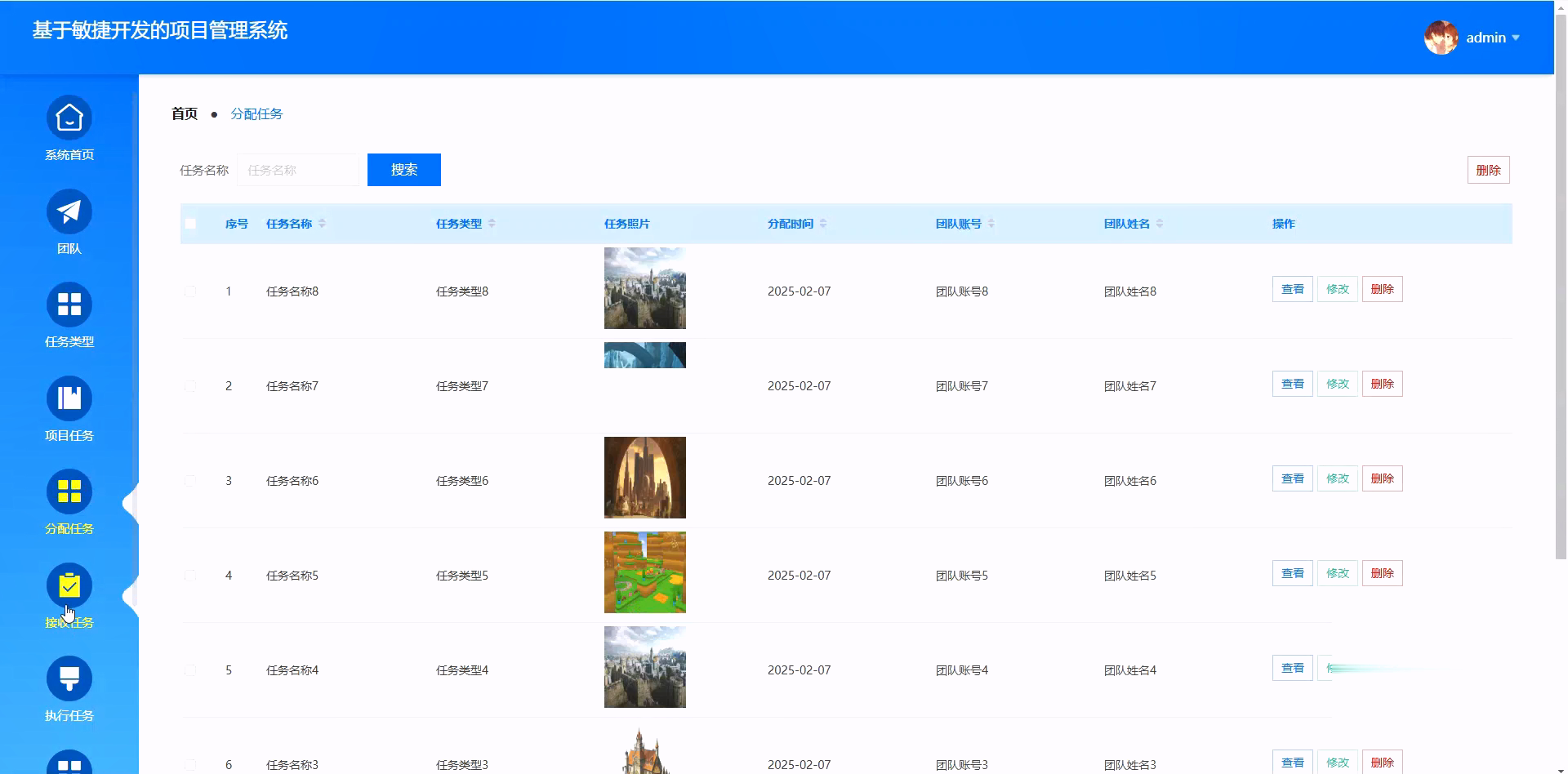Open the 执行任务 sidebar icon
This screenshot has height=774, width=1568.
[x=69, y=679]
